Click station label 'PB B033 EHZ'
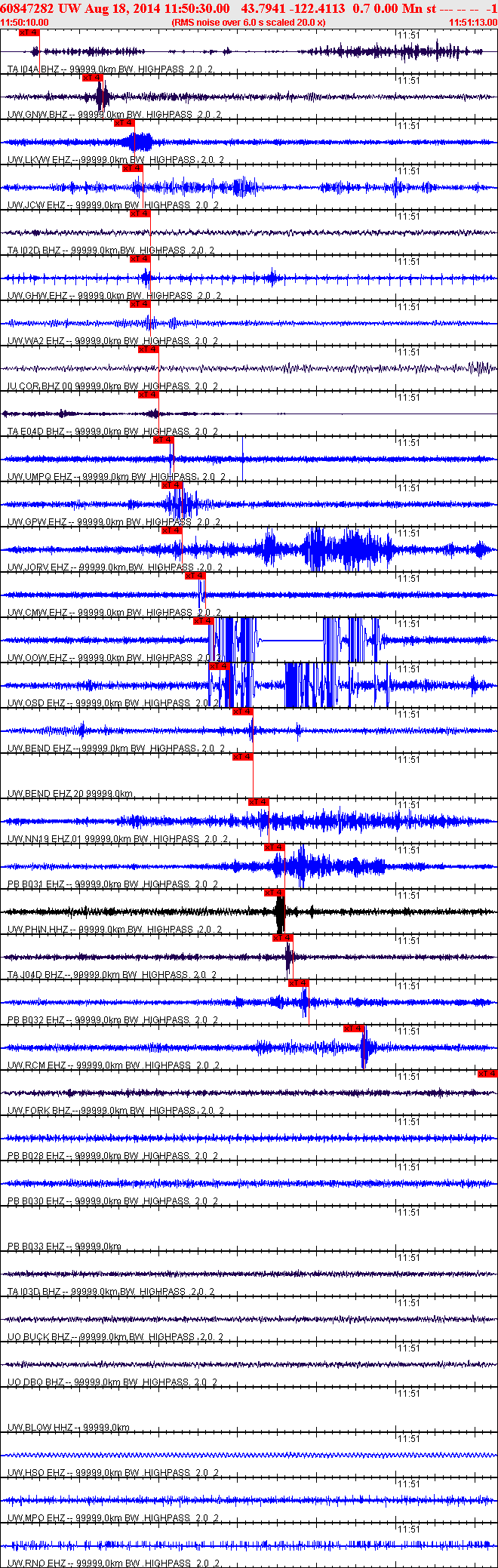Screen dimensions: 498x1568 tap(36, 1247)
